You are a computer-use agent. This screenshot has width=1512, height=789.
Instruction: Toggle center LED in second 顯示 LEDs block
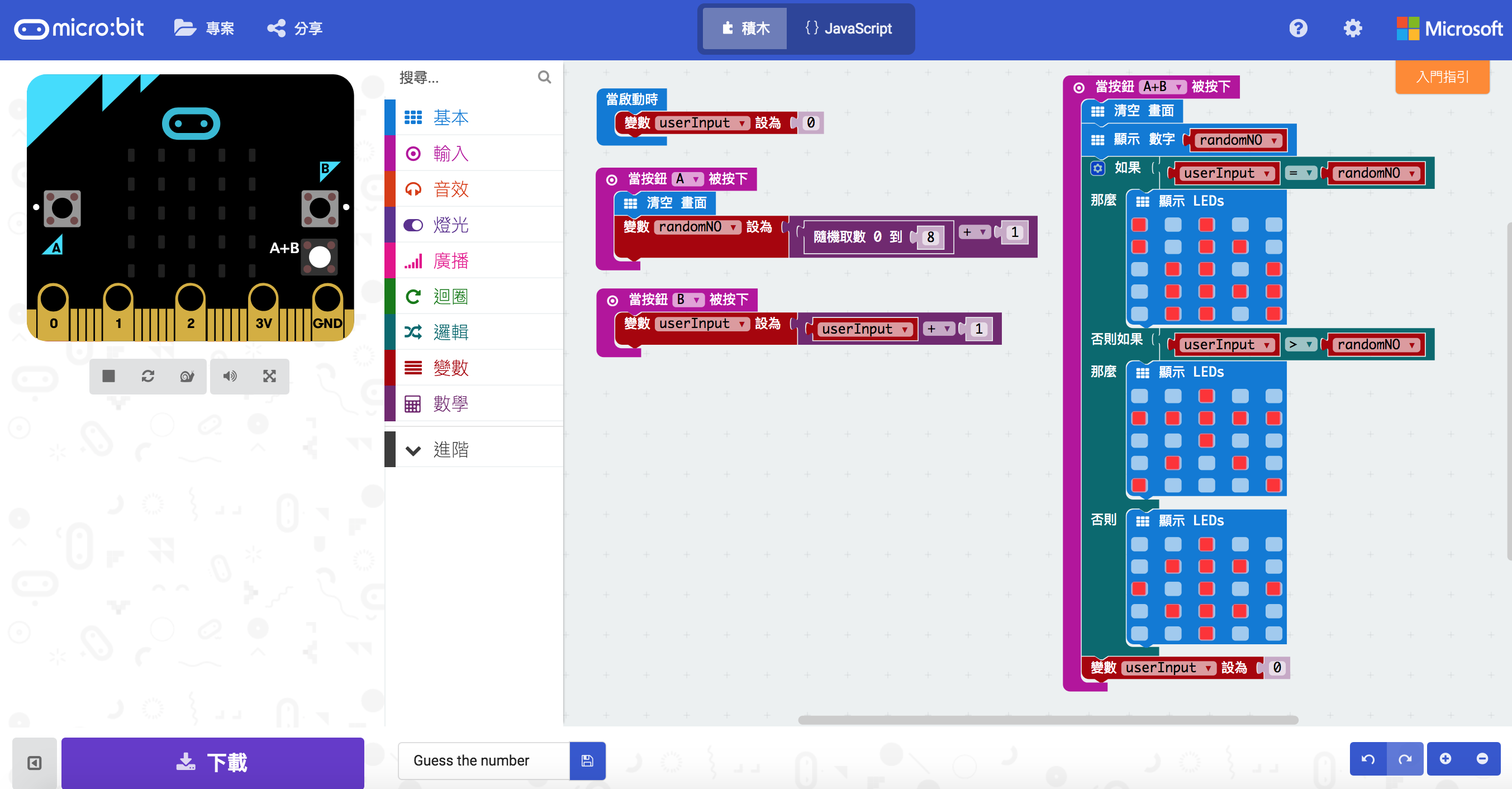[x=1206, y=441]
